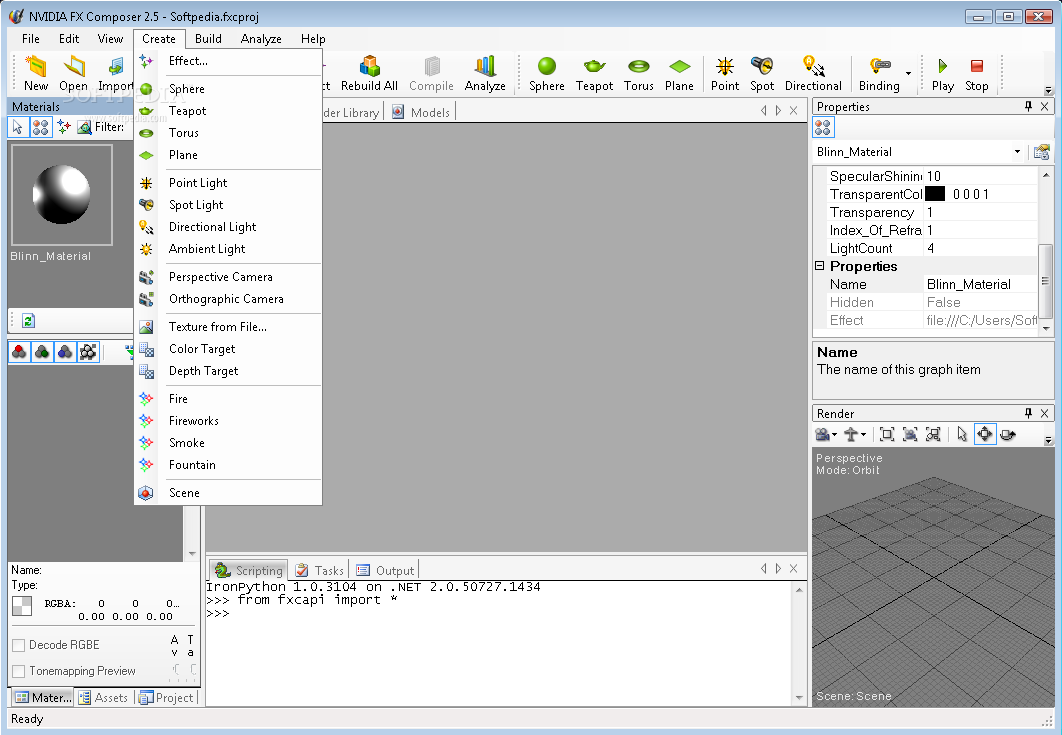Viewport: 1062px width, 735px height.
Task: Add a Sphere from the toolbar
Action: pos(547,73)
